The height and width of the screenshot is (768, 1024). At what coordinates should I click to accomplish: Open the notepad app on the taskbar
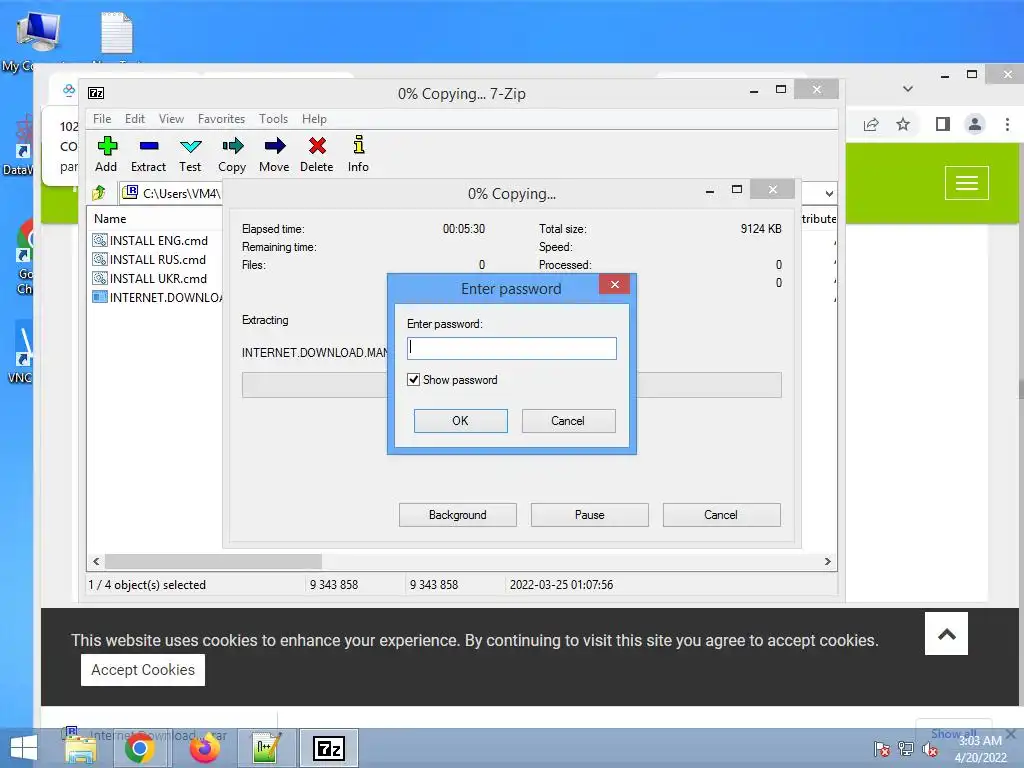(266, 749)
